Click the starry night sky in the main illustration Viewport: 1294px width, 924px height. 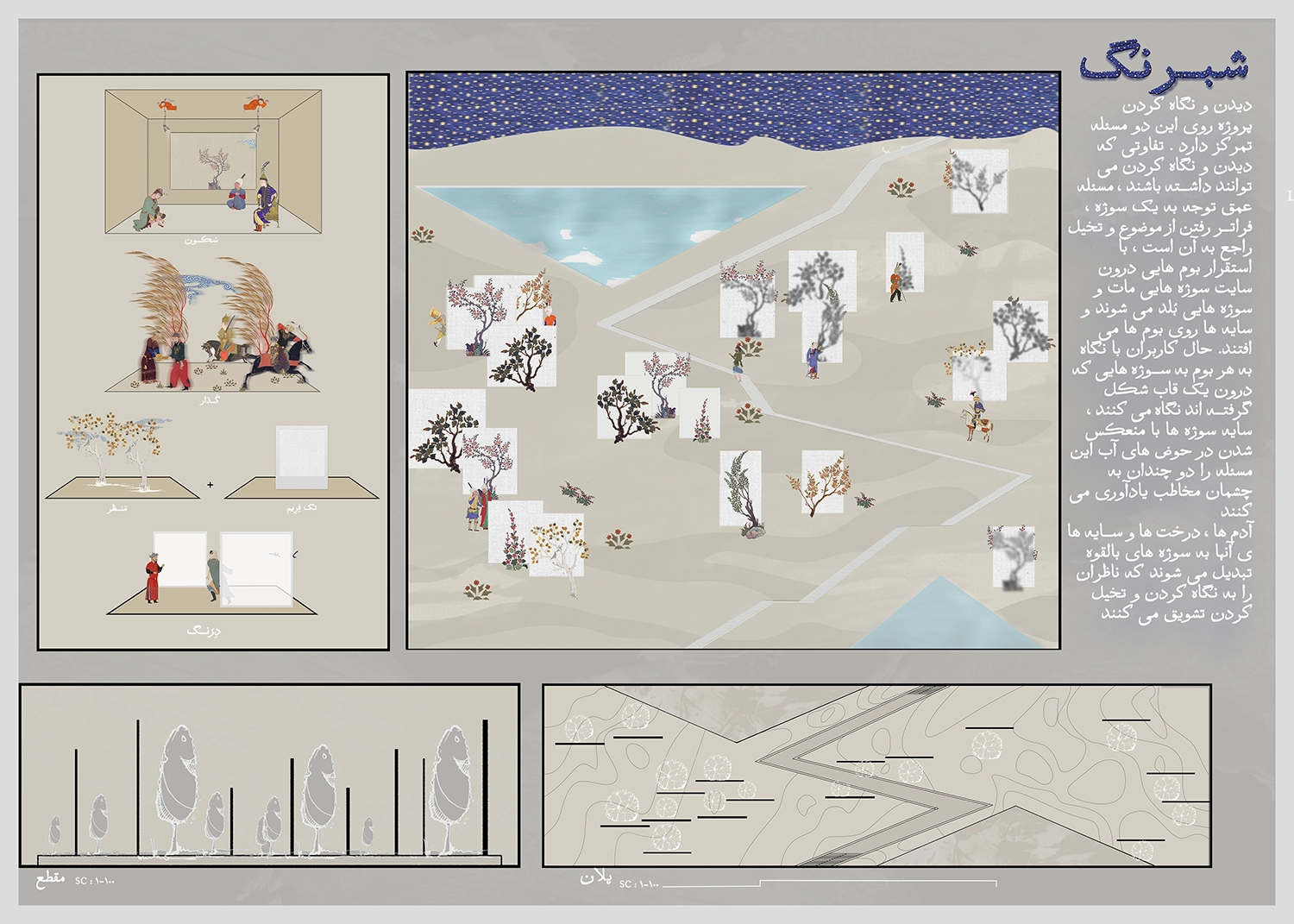pyautogui.click(x=733, y=108)
